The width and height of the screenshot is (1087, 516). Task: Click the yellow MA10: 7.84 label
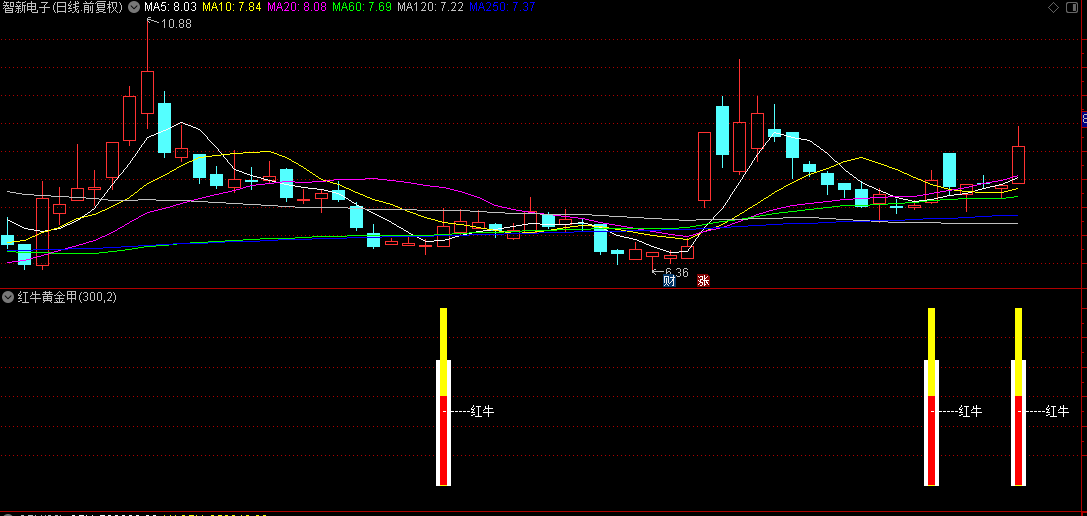(231, 8)
